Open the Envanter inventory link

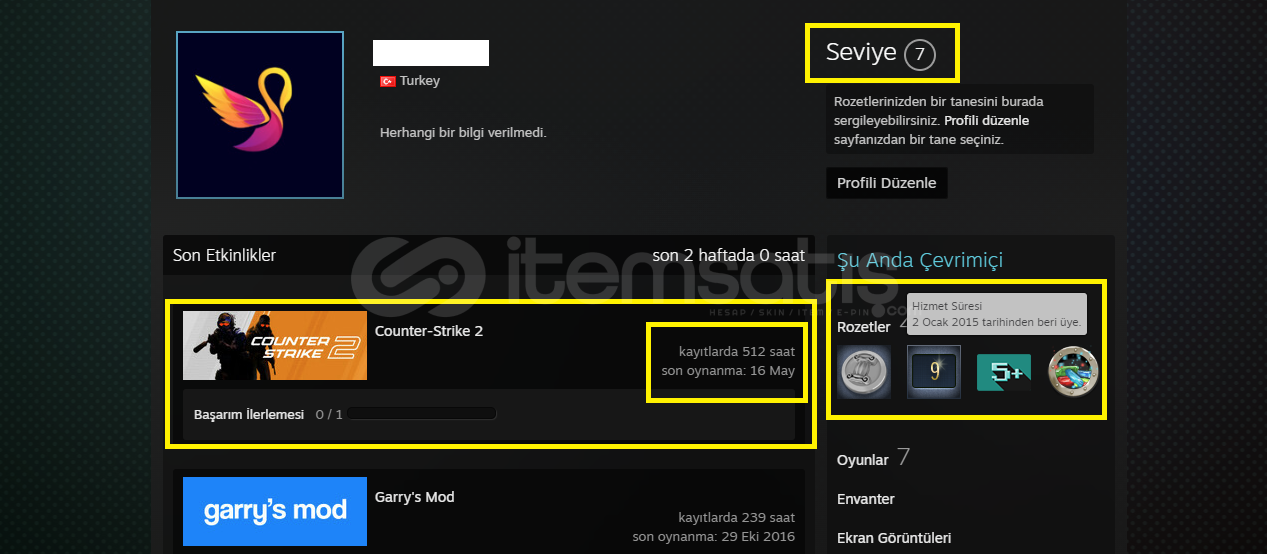[x=866, y=499]
